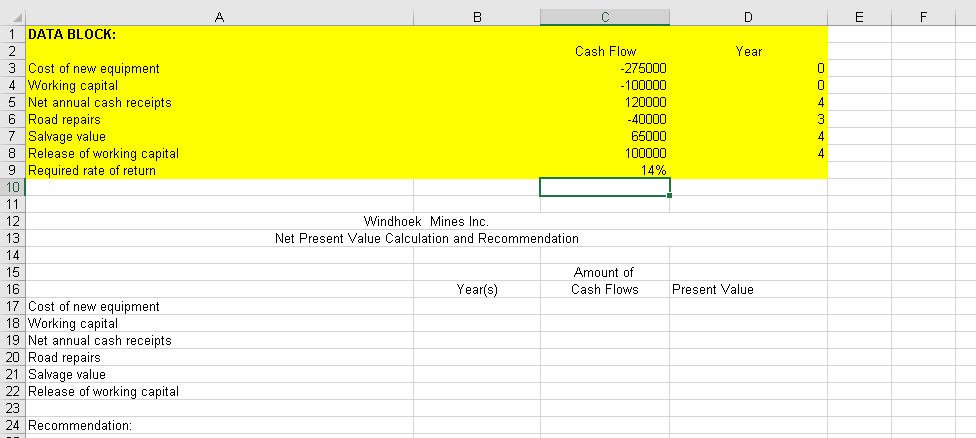The height and width of the screenshot is (438, 976).
Task: Click the empty Year(s) cell for row 17
Action: 477,306
